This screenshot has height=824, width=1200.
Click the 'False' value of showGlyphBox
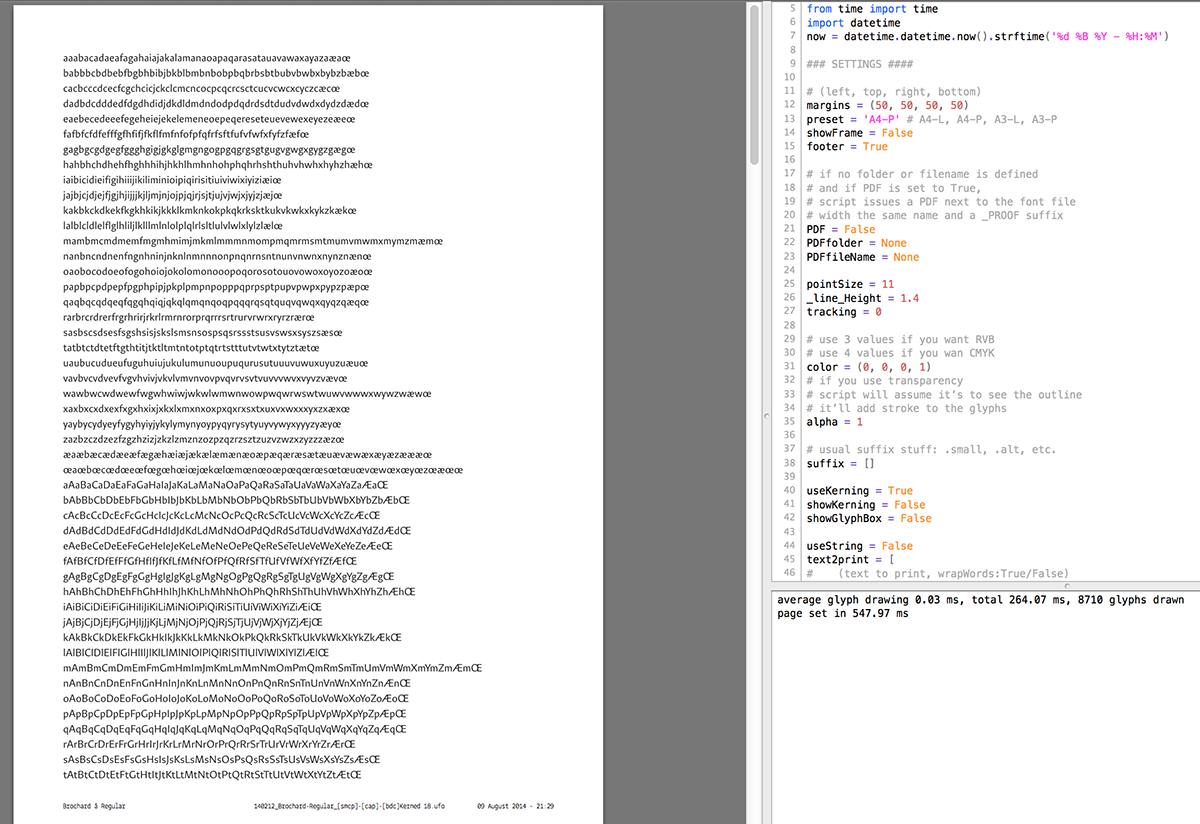coord(915,519)
